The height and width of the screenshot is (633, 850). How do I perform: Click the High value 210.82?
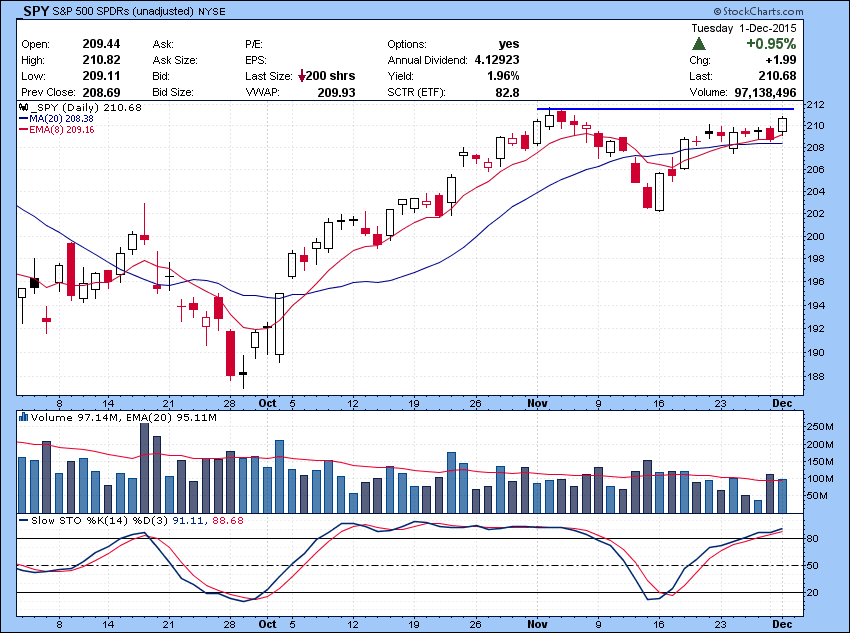coord(101,60)
